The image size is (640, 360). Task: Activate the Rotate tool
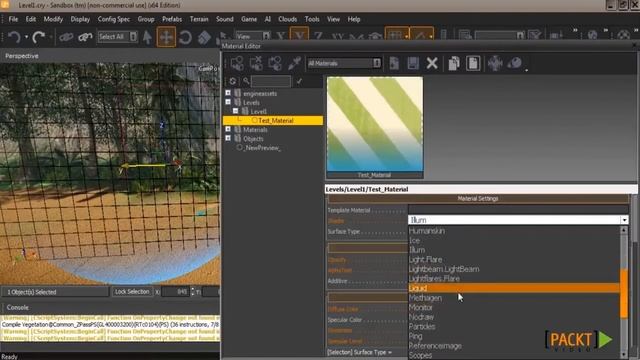(x=185, y=37)
